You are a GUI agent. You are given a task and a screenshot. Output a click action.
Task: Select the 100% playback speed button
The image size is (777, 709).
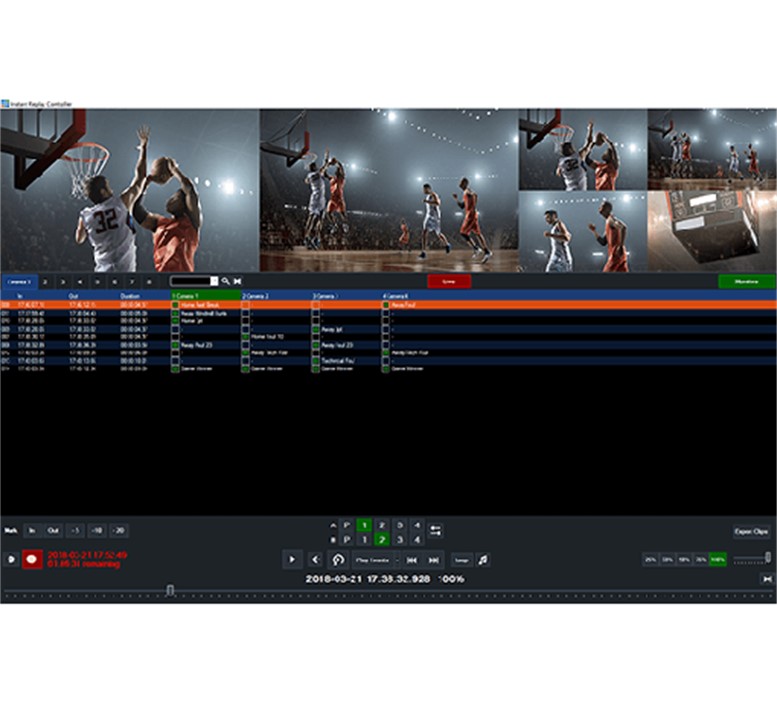click(x=717, y=560)
